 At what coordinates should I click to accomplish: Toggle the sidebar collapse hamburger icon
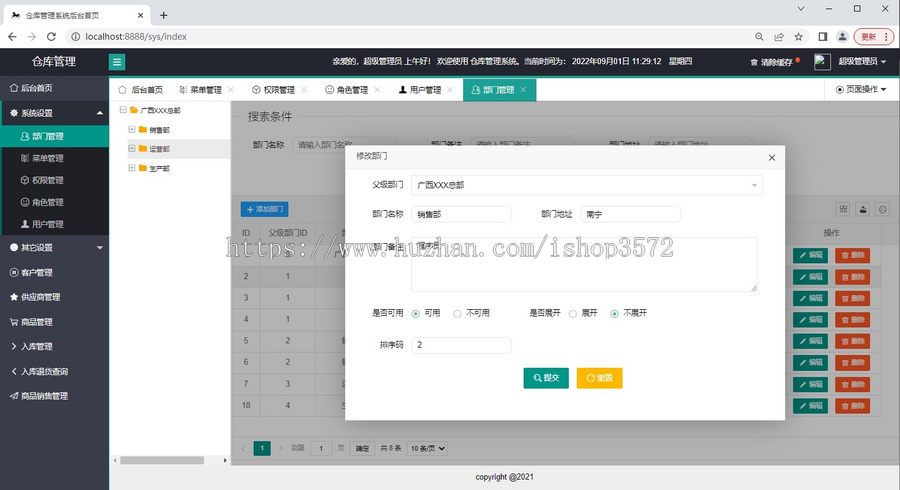click(x=117, y=62)
